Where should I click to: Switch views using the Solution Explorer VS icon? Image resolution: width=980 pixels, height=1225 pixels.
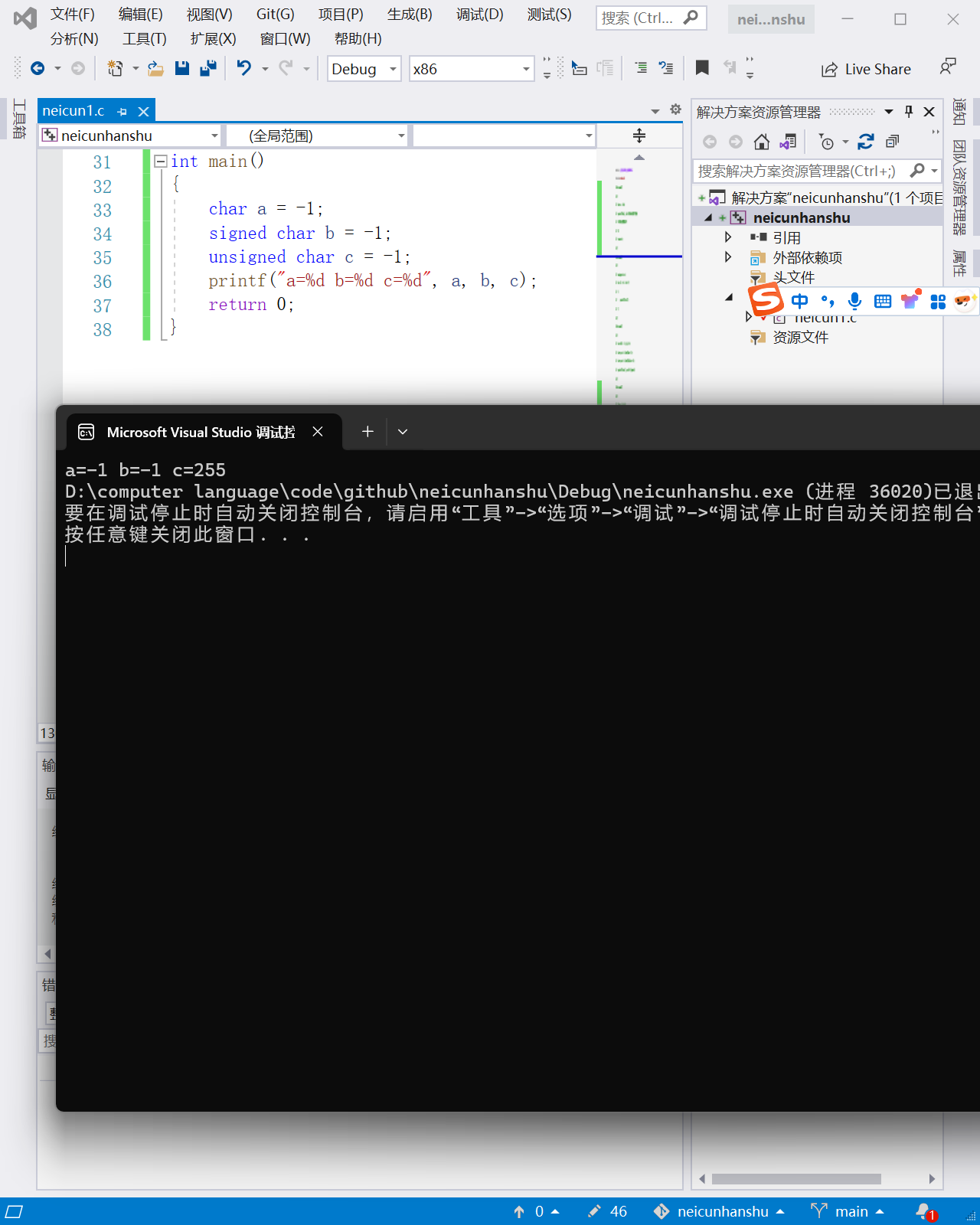787,142
